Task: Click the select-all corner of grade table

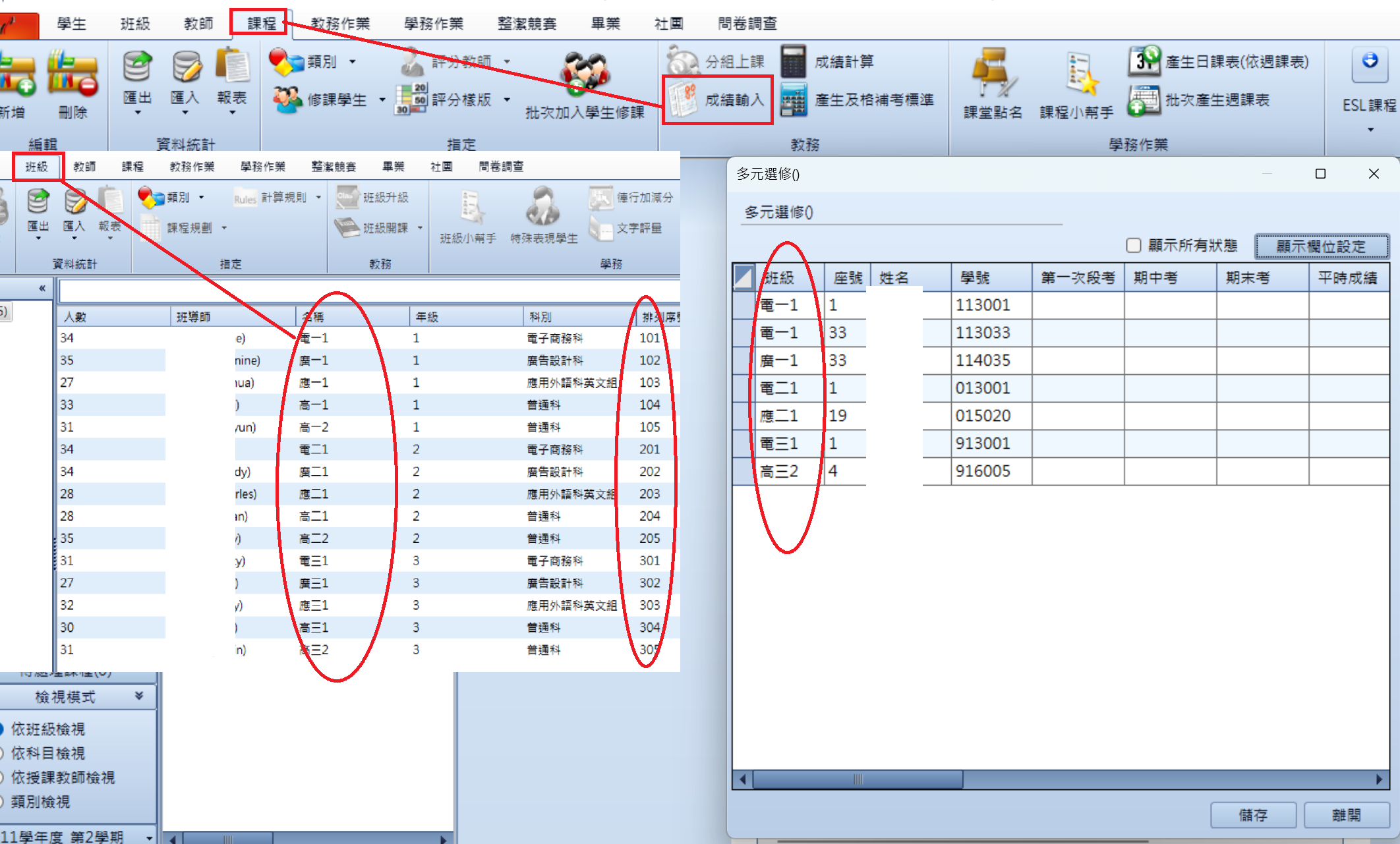Action: [x=744, y=277]
